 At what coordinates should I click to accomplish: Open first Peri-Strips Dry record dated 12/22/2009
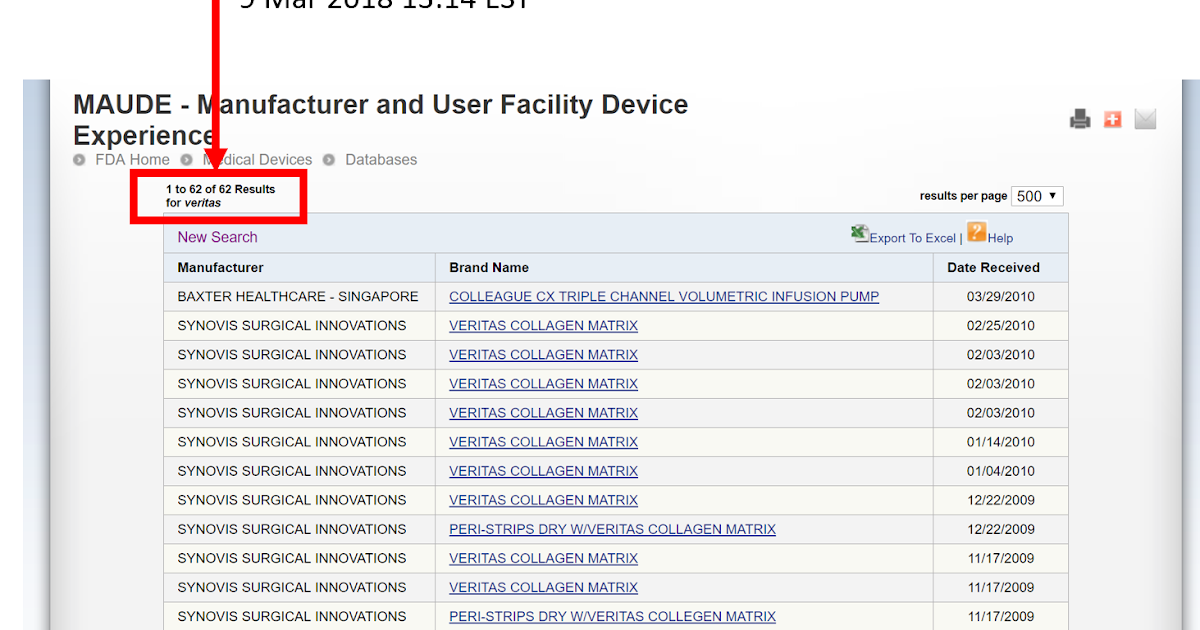pos(612,529)
